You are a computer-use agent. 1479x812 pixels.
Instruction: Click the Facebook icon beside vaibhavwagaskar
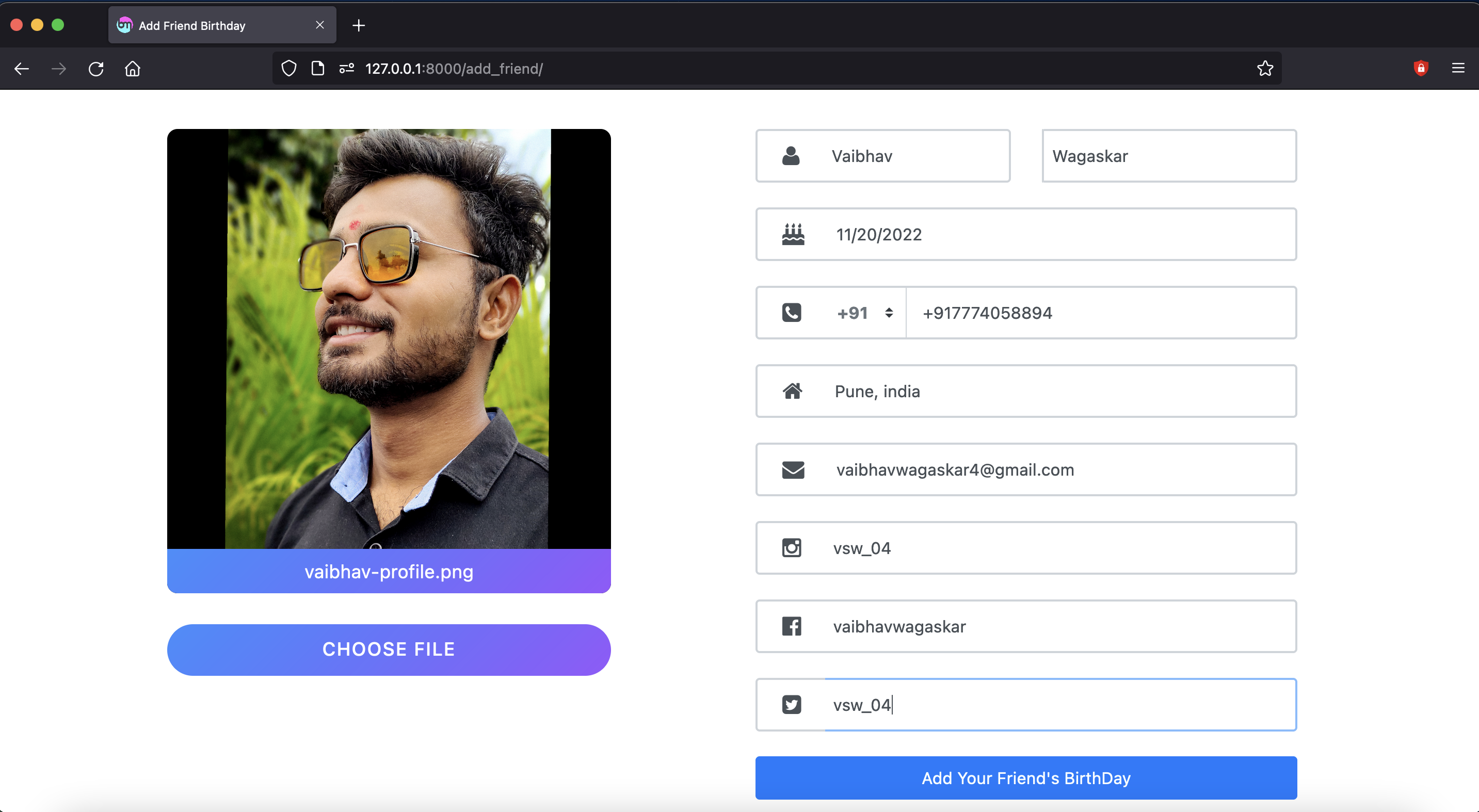(792, 626)
